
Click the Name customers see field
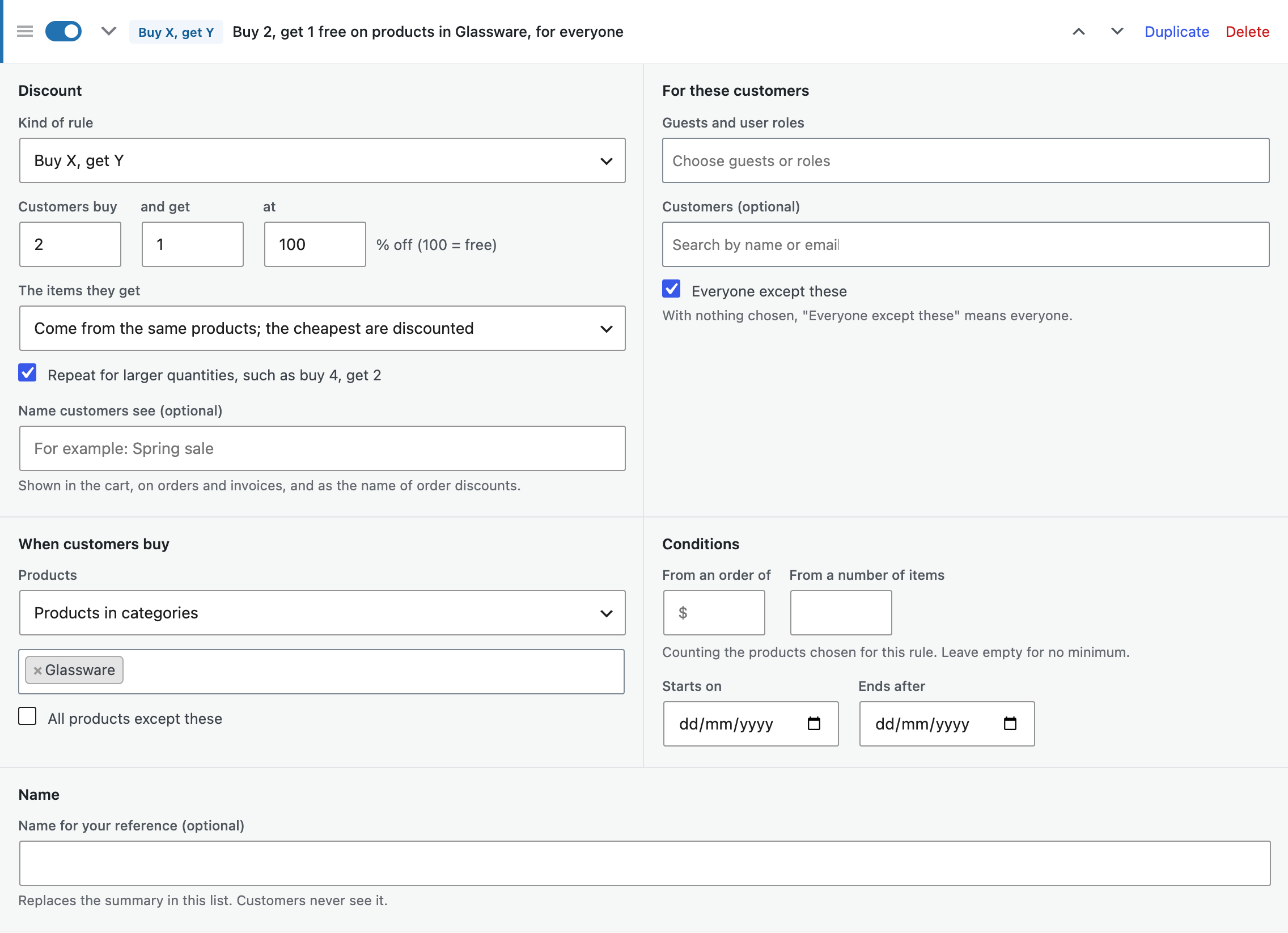[322, 448]
